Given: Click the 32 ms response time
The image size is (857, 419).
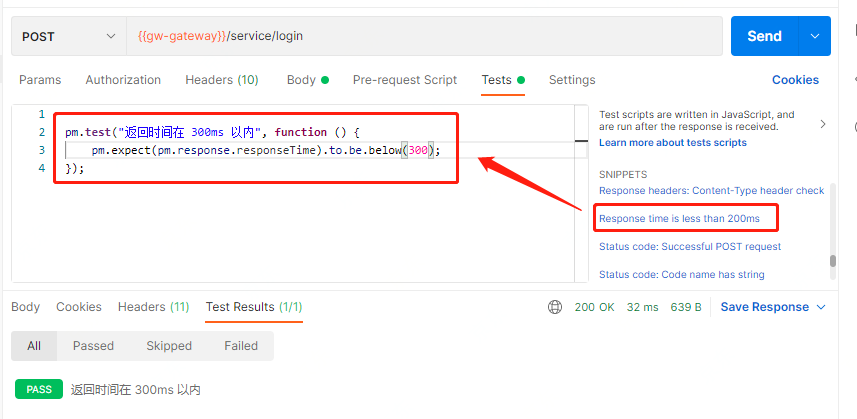Looking at the screenshot, I should pyautogui.click(x=643, y=307).
